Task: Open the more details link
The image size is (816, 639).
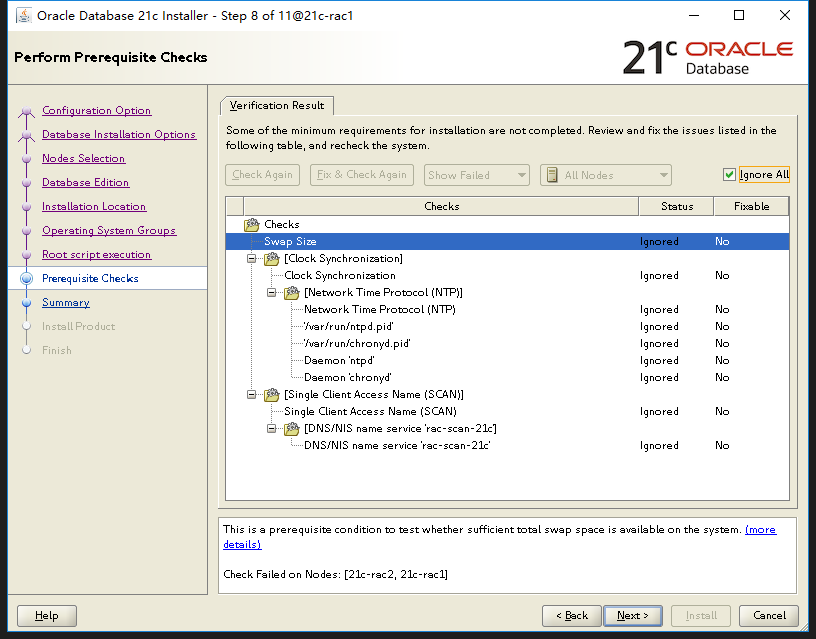Action: [760, 530]
